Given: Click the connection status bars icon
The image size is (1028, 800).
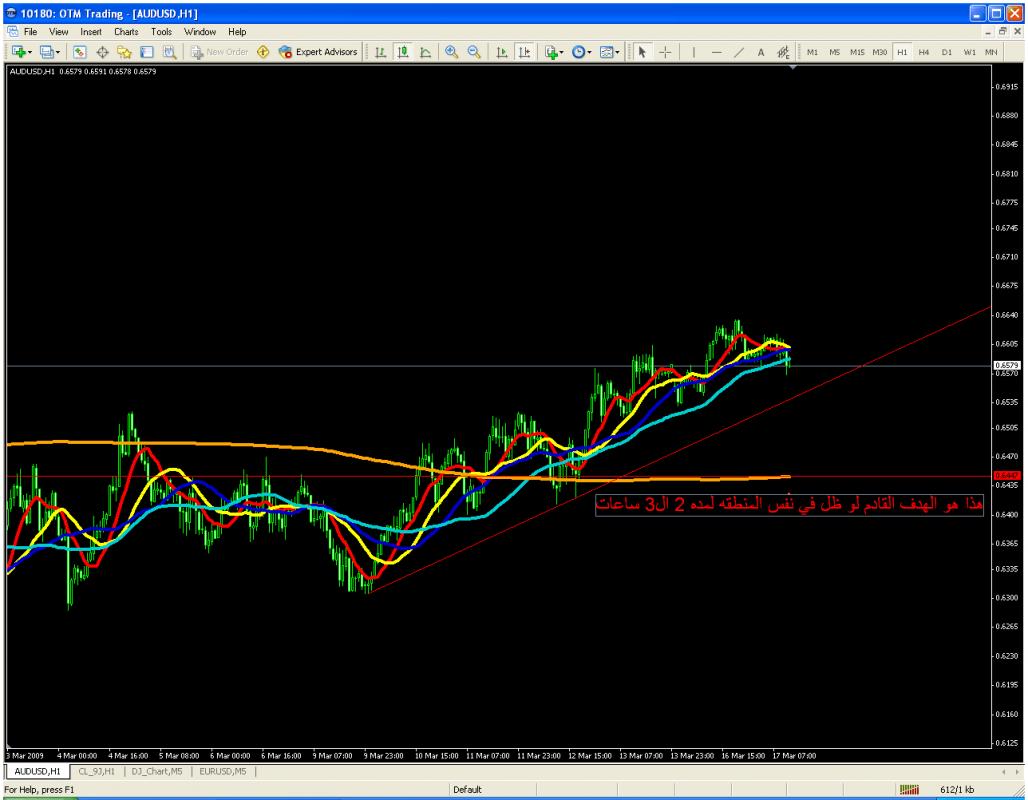Looking at the screenshot, I should (x=909, y=790).
